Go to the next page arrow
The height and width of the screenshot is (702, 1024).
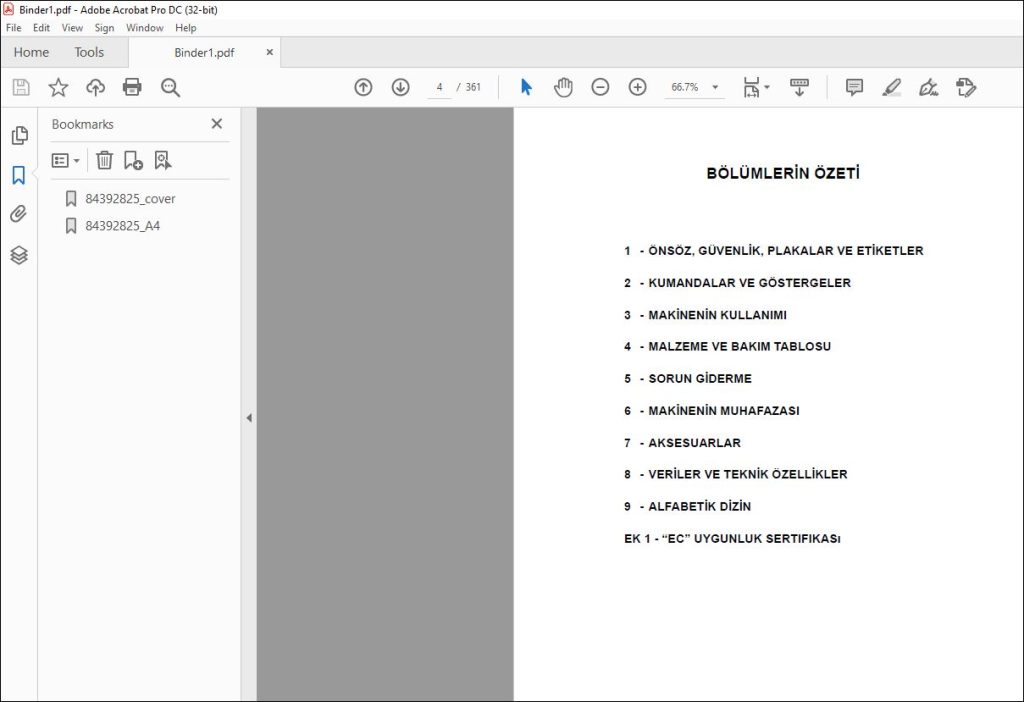[400, 87]
